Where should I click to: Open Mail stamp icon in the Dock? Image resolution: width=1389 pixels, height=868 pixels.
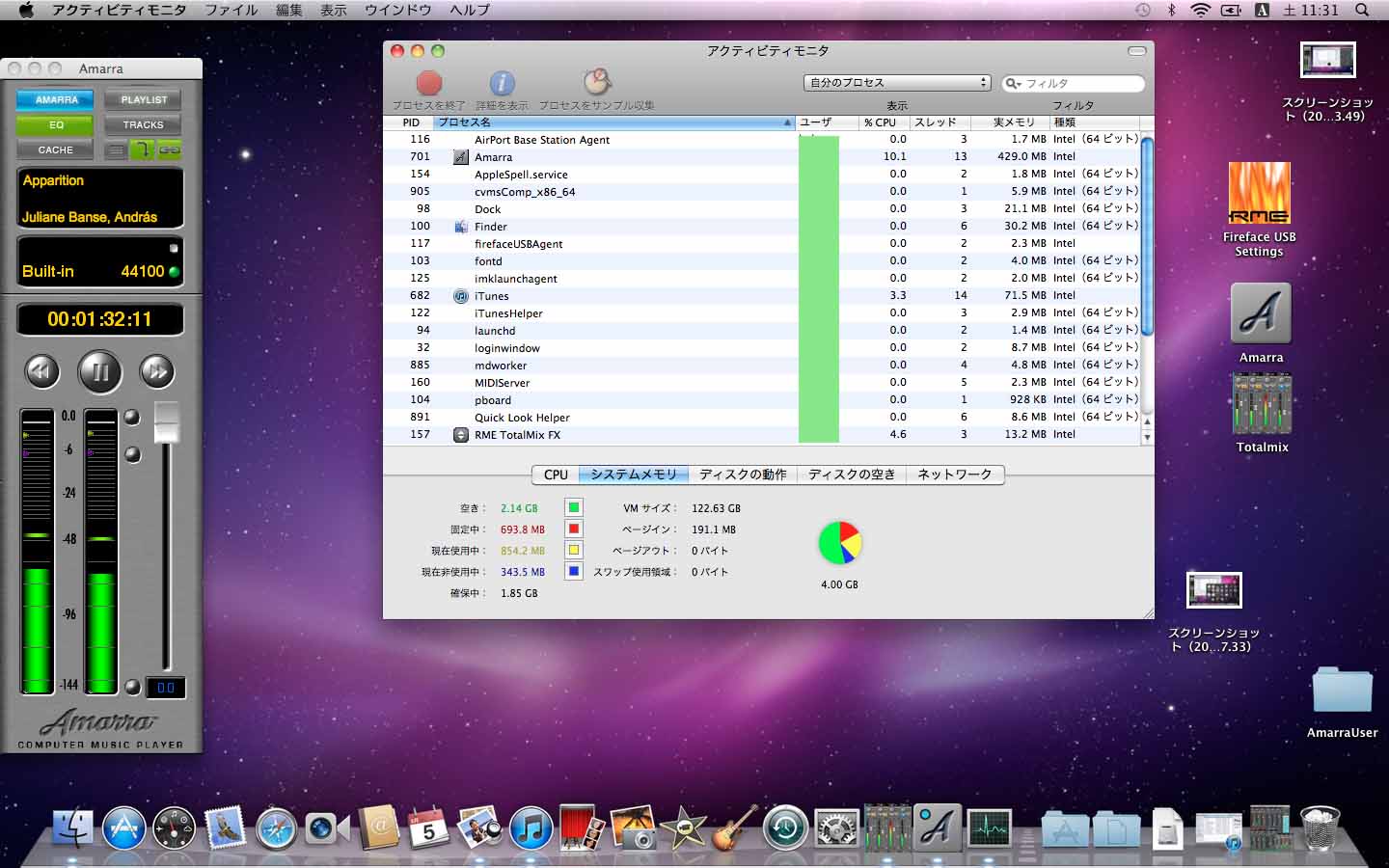point(225,827)
